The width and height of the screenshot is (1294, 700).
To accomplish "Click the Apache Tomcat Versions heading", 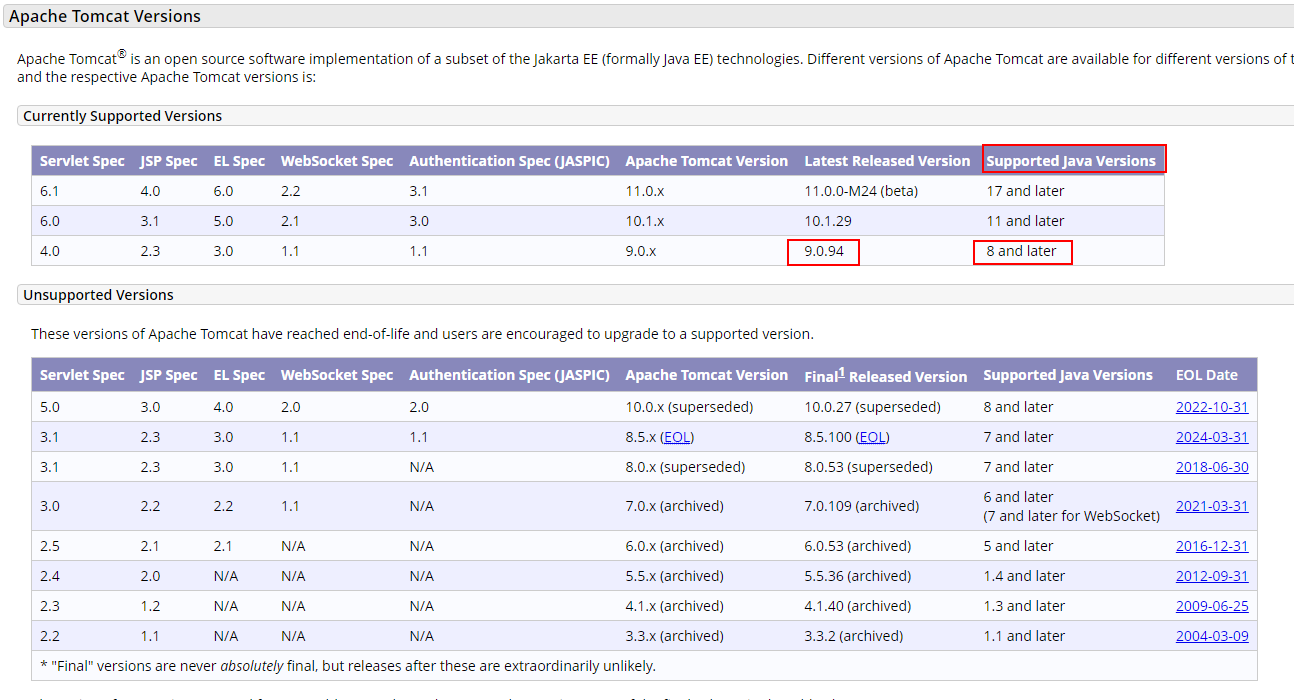I will pyautogui.click(x=105, y=16).
